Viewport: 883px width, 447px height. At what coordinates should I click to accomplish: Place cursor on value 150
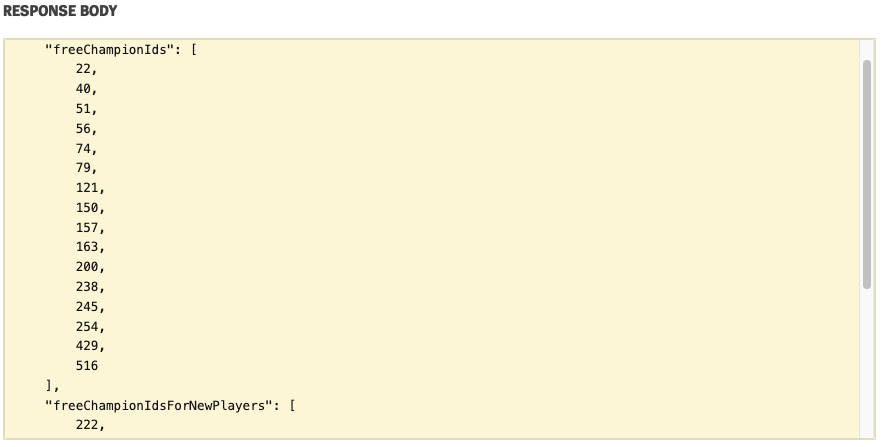87,208
